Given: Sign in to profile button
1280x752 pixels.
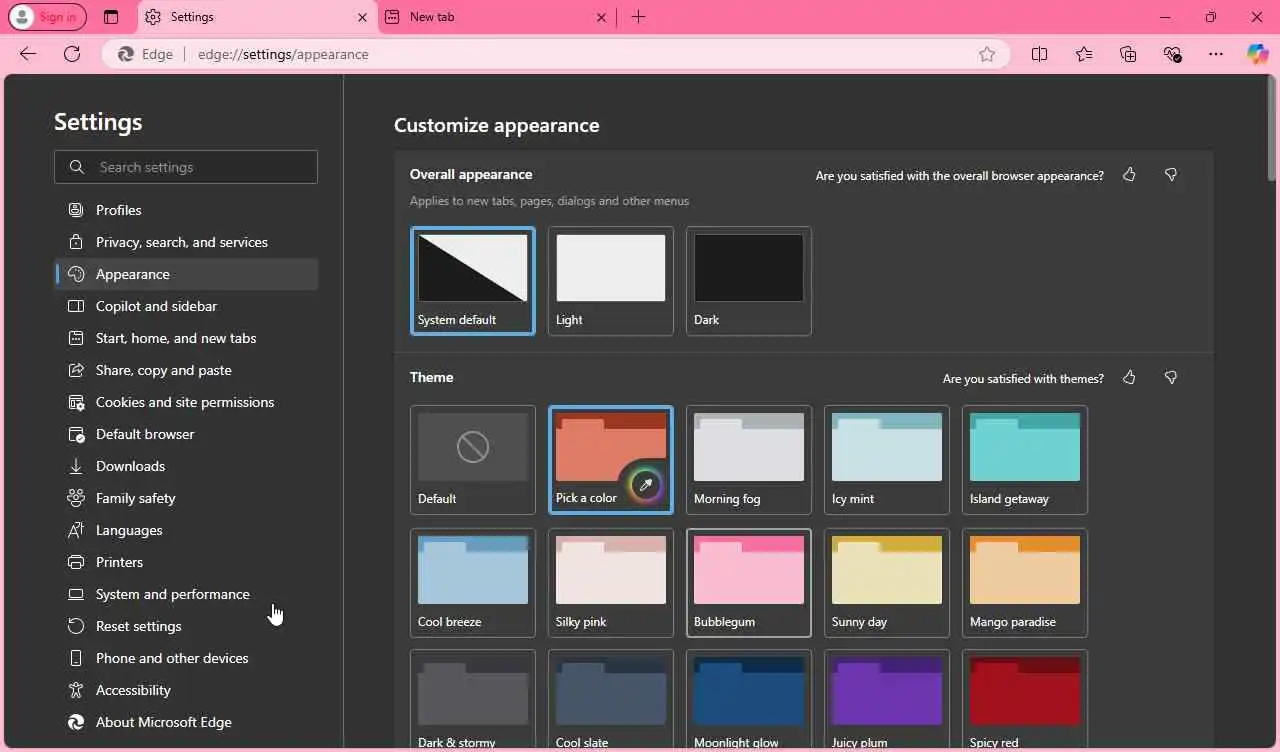Looking at the screenshot, I should [x=47, y=17].
